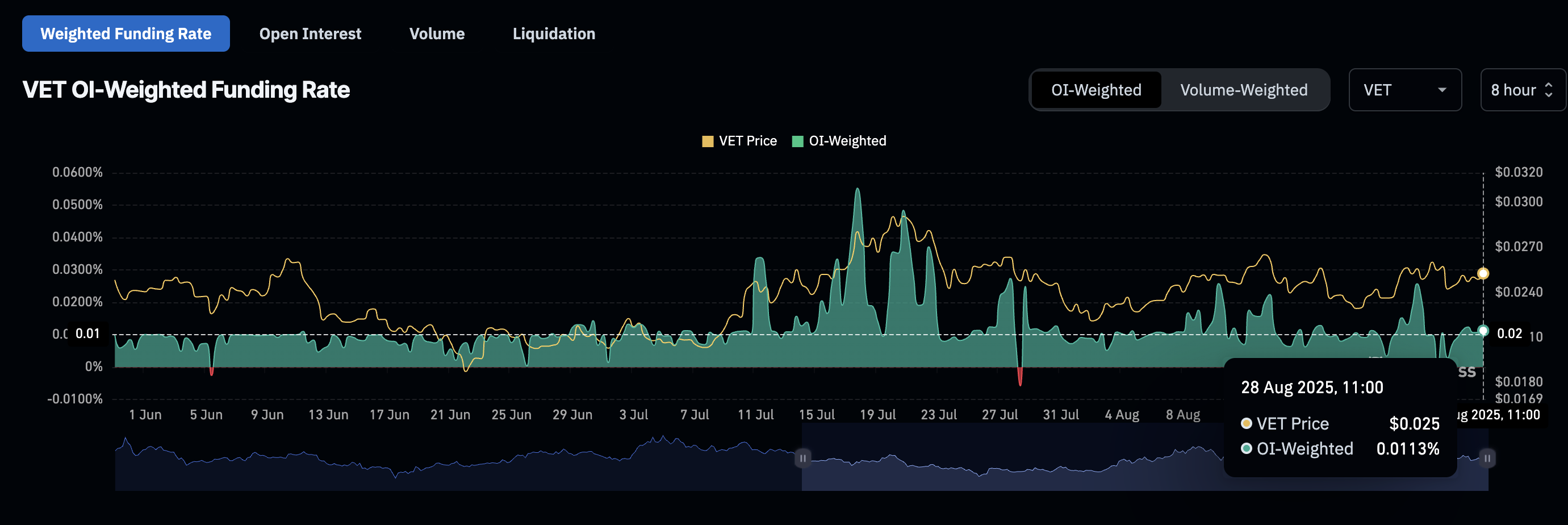Click the tooltip VET Price value "$0.025"
Viewport: 1568px width, 525px height.
point(1415,424)
